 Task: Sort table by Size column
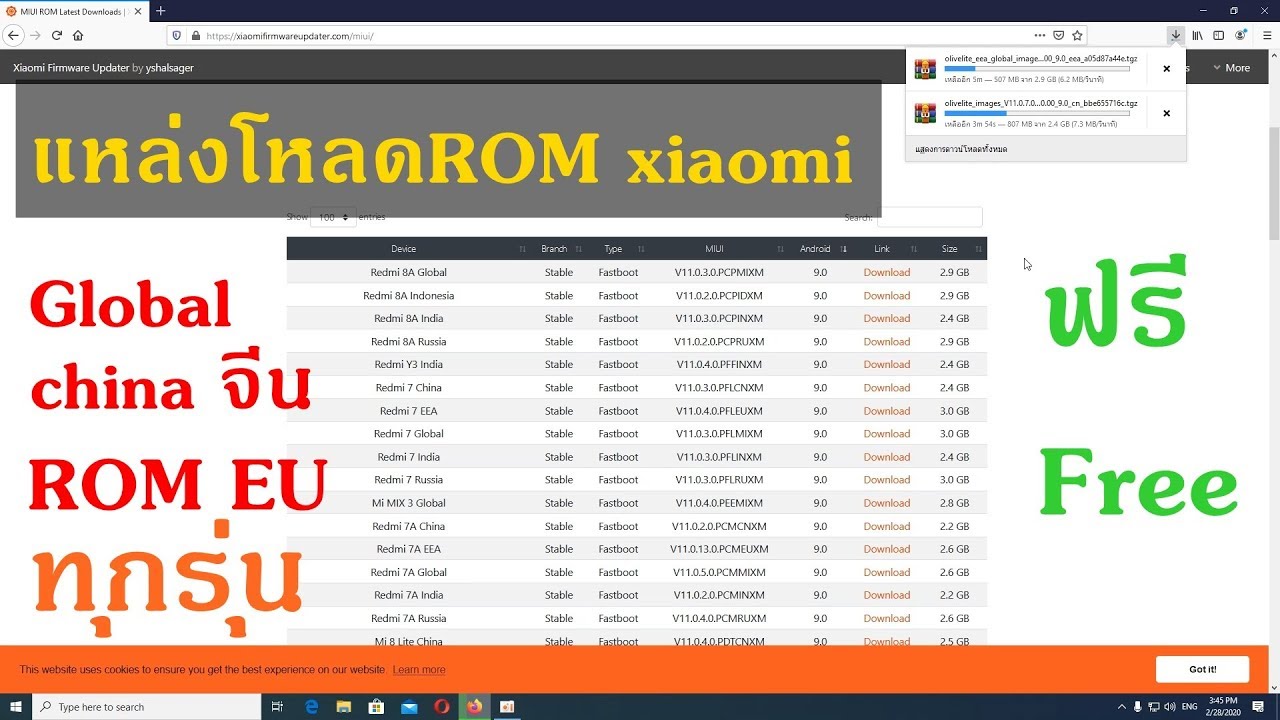tap(955, 248)
